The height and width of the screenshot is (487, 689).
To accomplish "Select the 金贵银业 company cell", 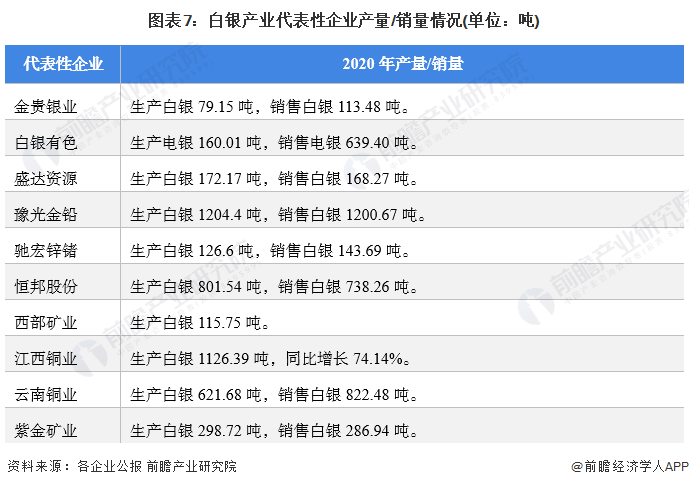I will click(x=48, y=105).
